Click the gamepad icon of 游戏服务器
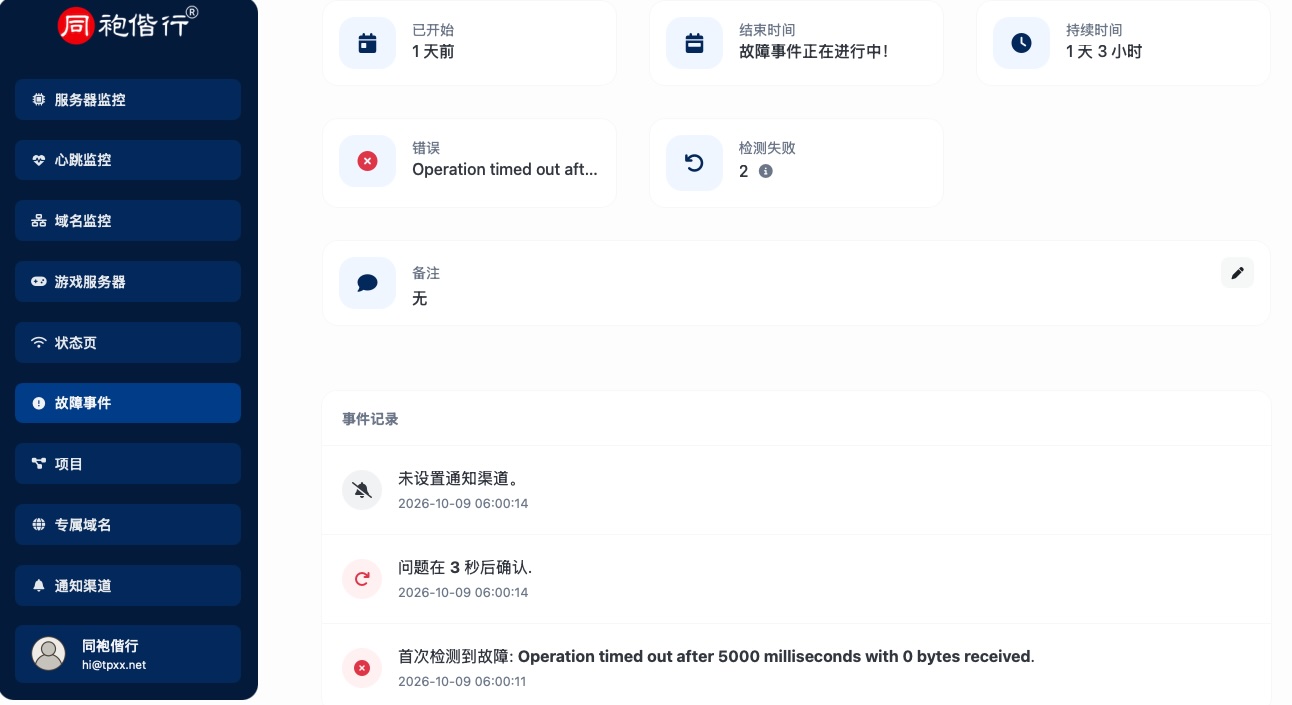Screen dimensions: 1292x705 pos(39,282)
